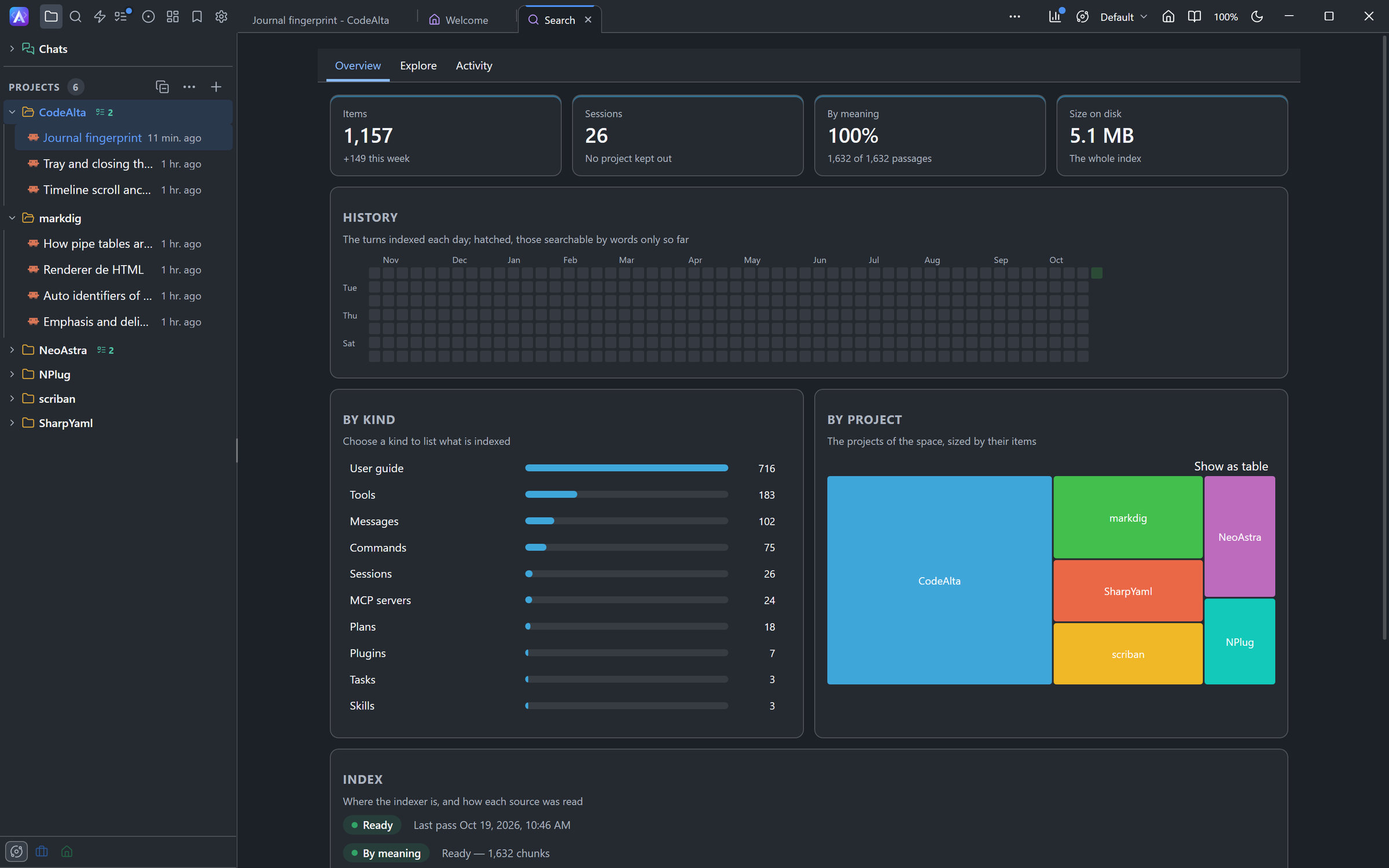
Task: Click the bar chart usage icon
Action: point(1056,16)
